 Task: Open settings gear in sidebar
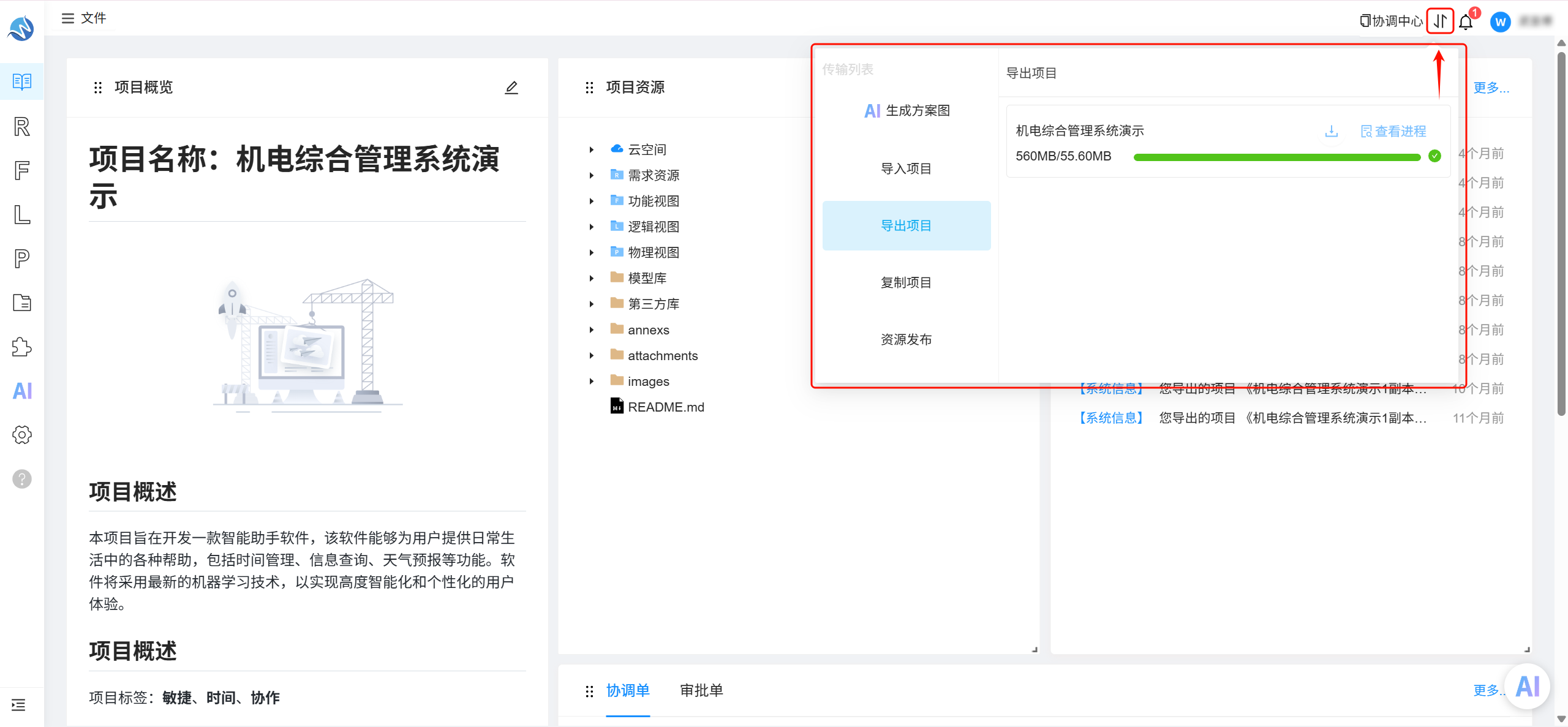(x=22, y=435)
